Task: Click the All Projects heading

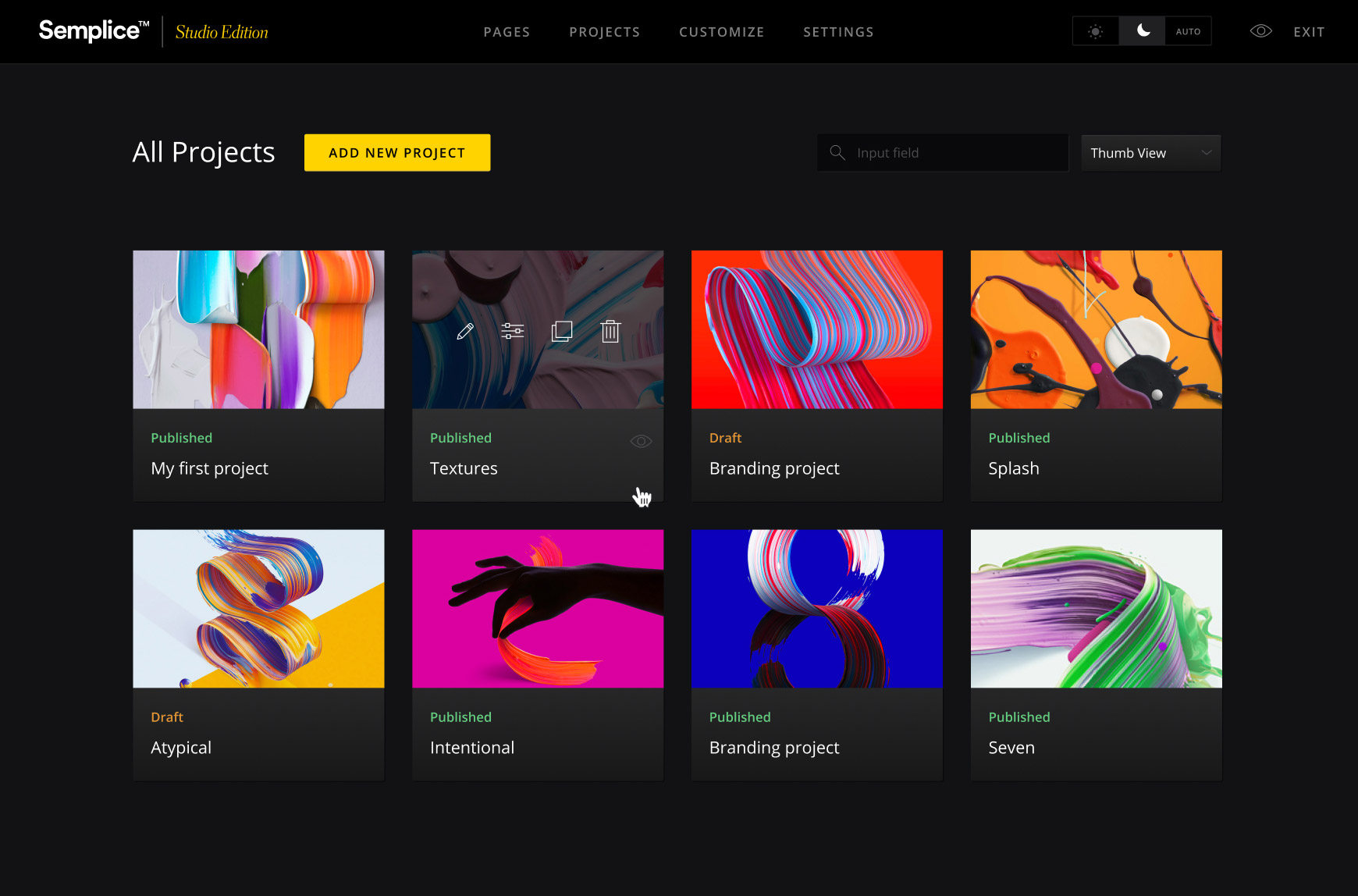Action: (x=204, y=152)
